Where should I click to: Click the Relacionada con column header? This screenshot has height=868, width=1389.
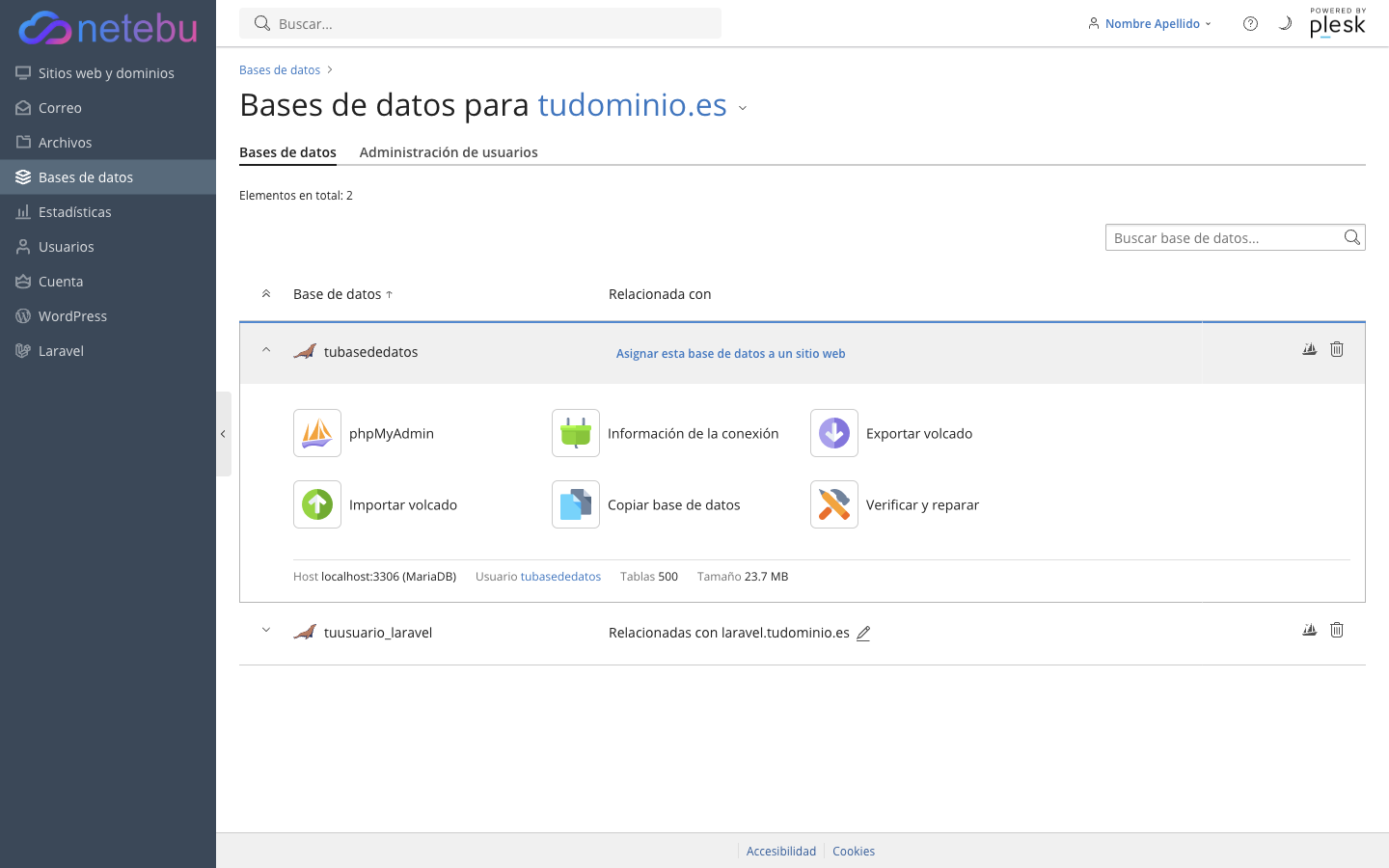[660, 294]
